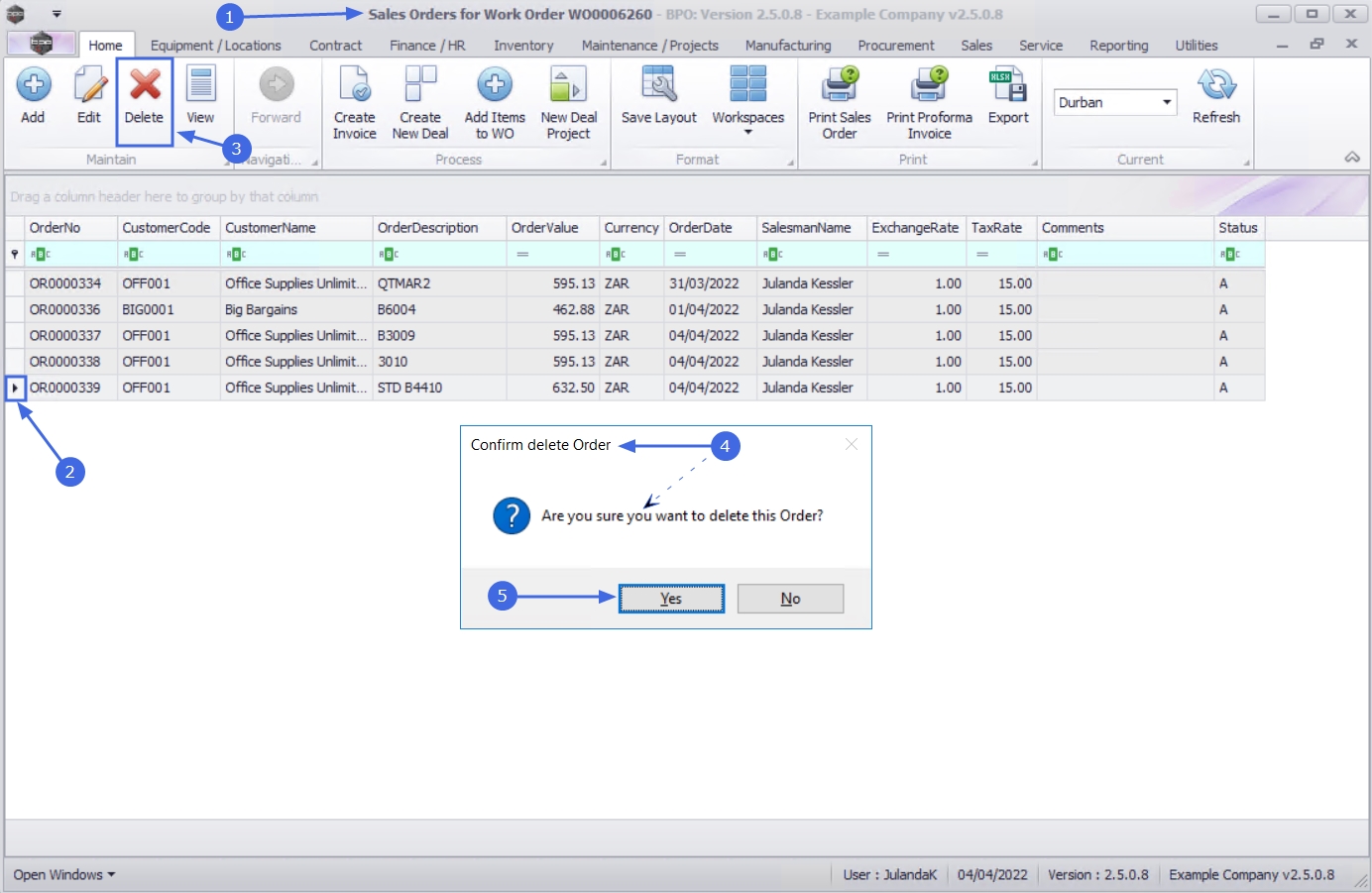Click the status bar User : JulandaK entry

point(889,875)
